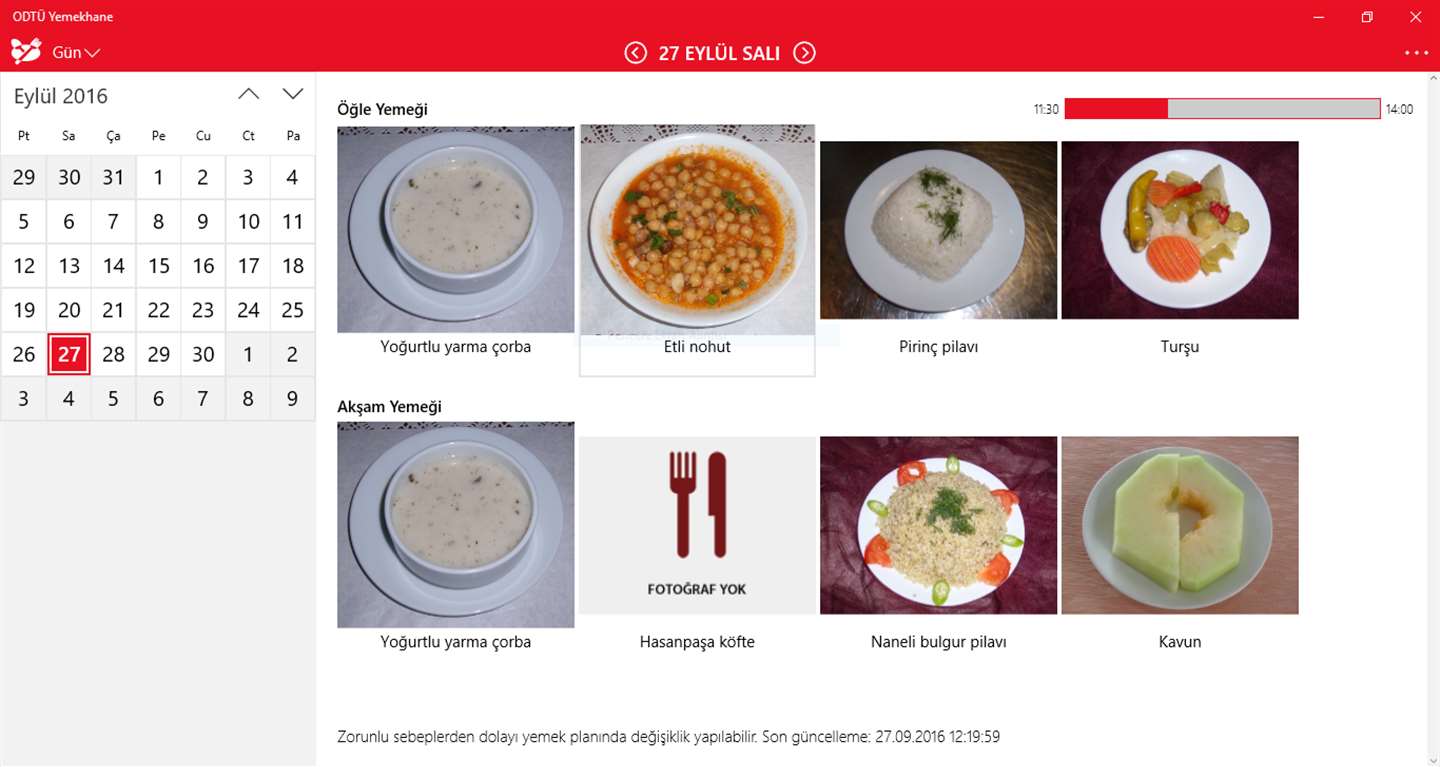
Task: Click the 27 EYLÜL SALI date title
Action: 719,54
